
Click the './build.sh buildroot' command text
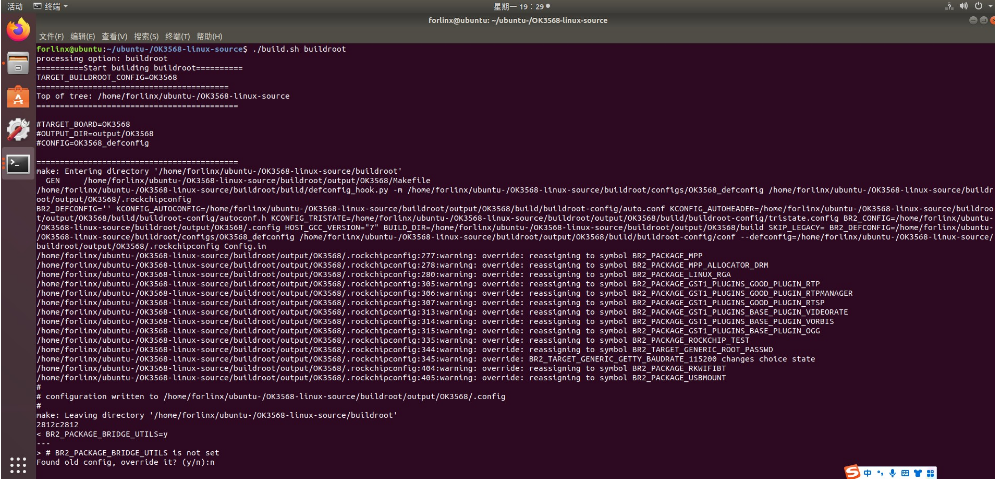299,49
